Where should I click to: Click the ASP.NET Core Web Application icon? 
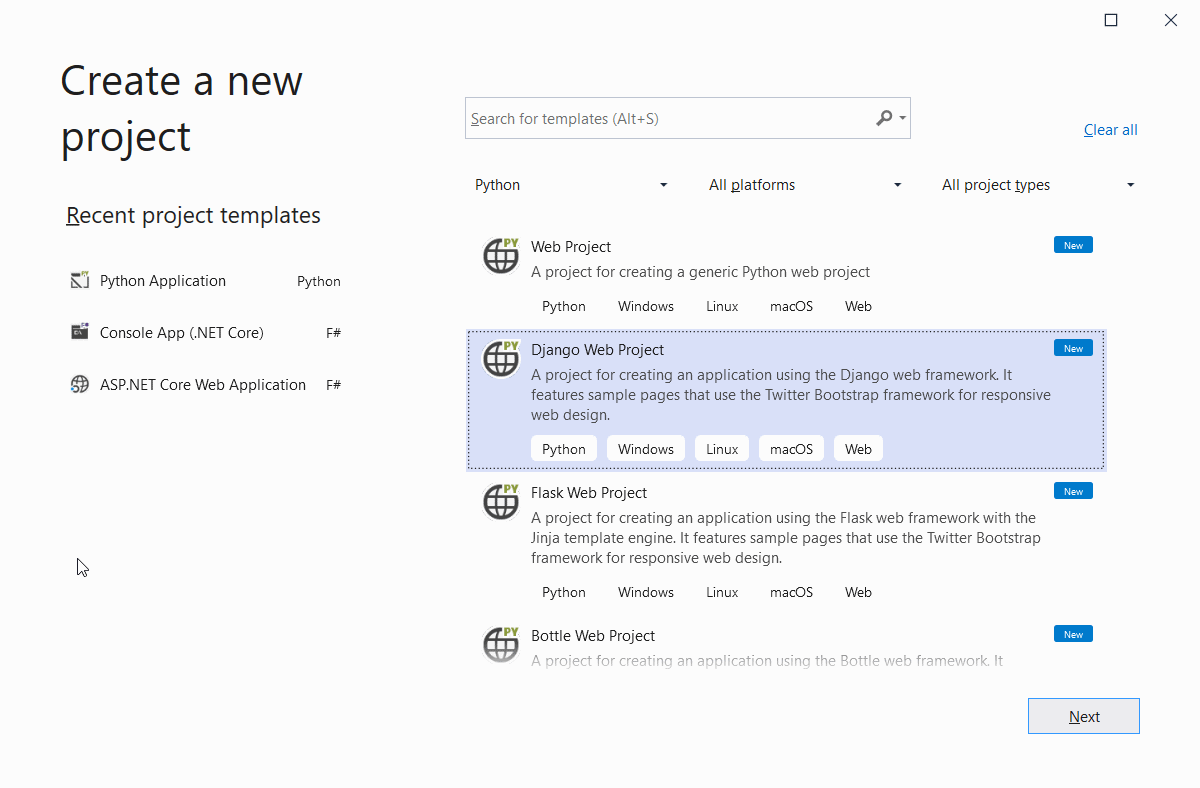(x=80, y=385)
